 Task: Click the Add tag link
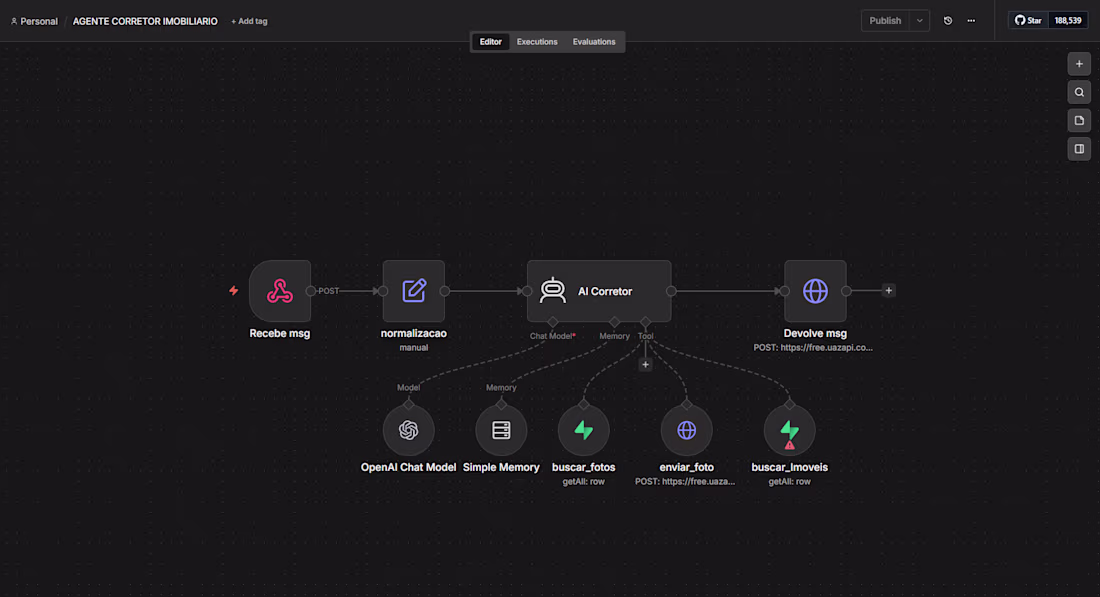249,21
